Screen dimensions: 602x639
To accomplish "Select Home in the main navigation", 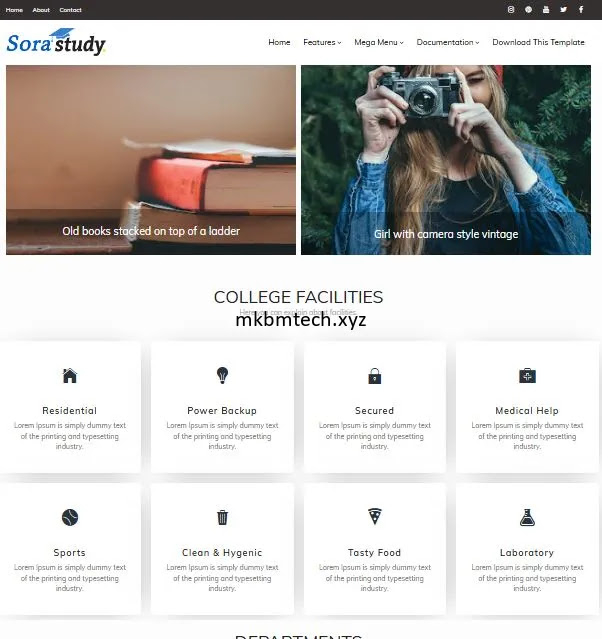I will (279, 42).
